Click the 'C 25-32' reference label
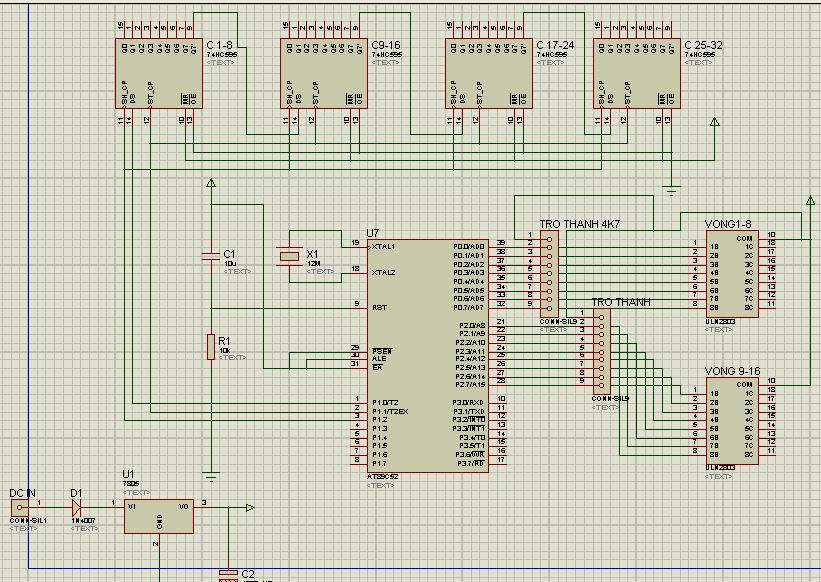Viewport: 821px width, 582px height. pos(703,46)
